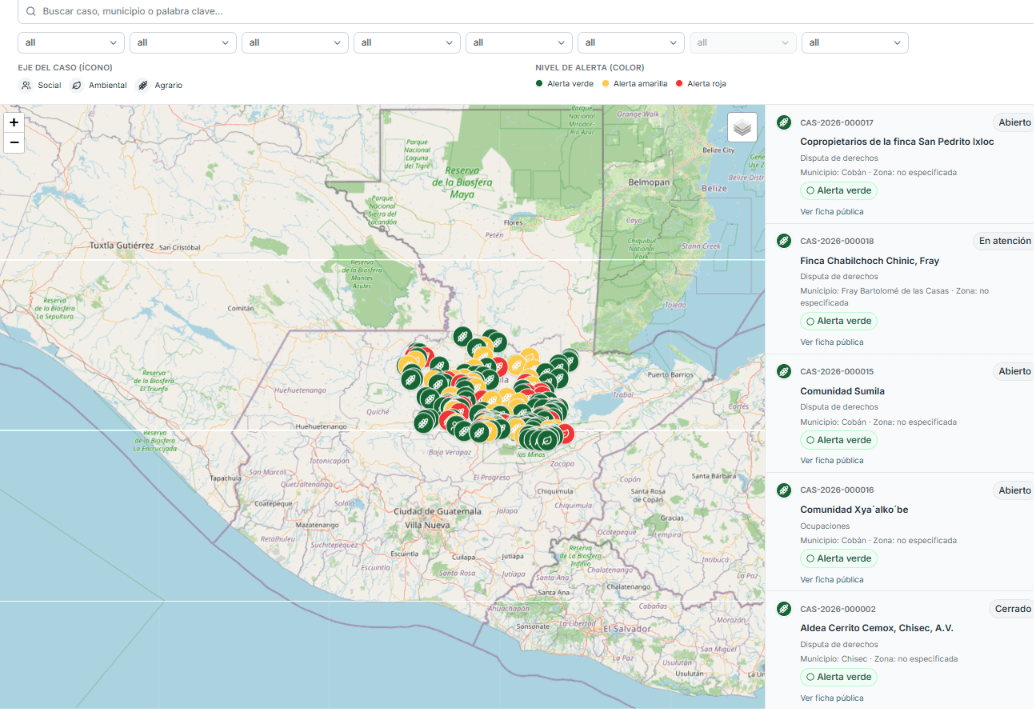Click agrarian icon of case CAS-2026-000017
Viewport: 1034px width, 709px height.
783,122
